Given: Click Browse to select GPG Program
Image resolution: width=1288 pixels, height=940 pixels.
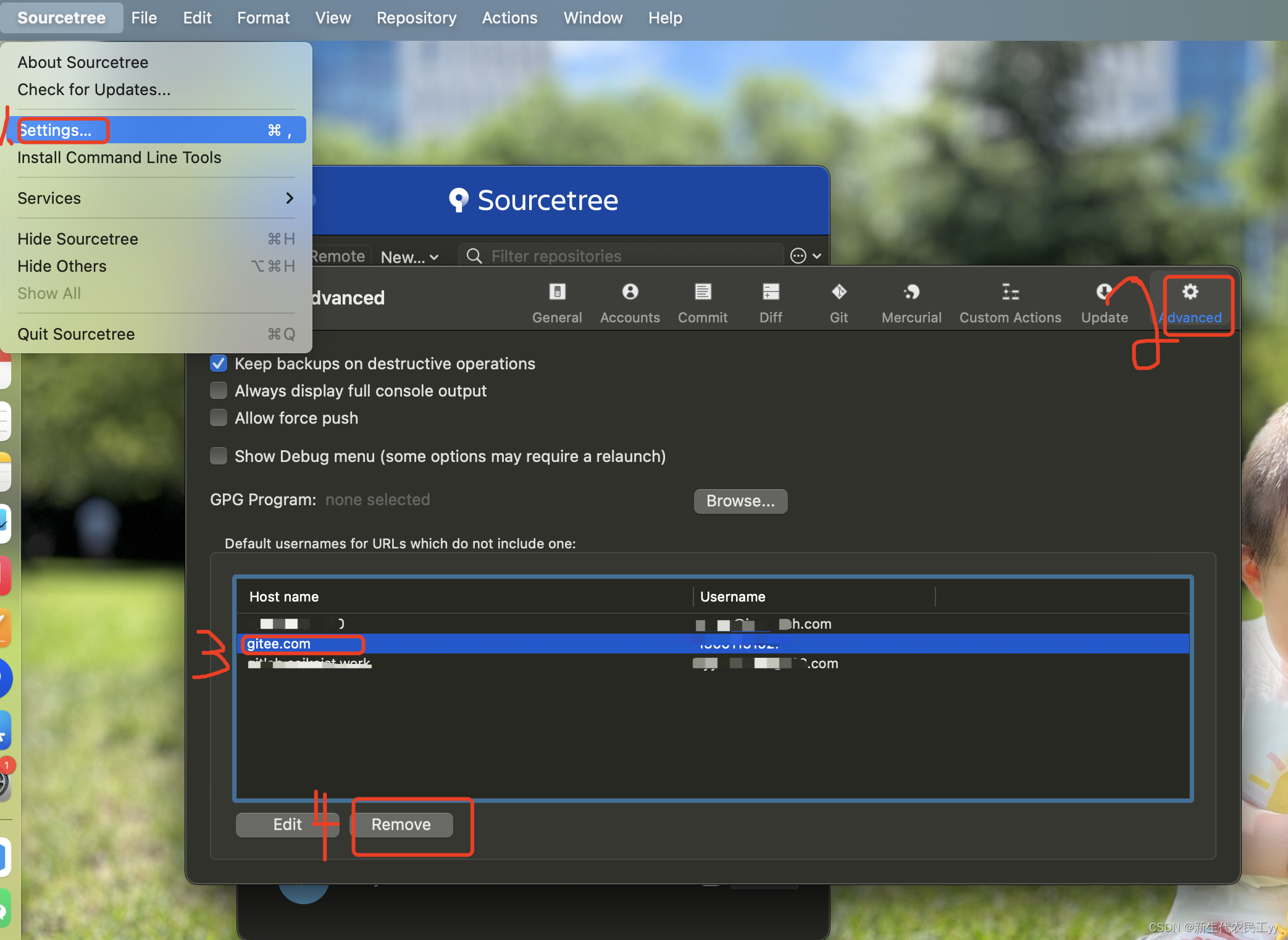Looking at the screenshot, I should (739, 501).
